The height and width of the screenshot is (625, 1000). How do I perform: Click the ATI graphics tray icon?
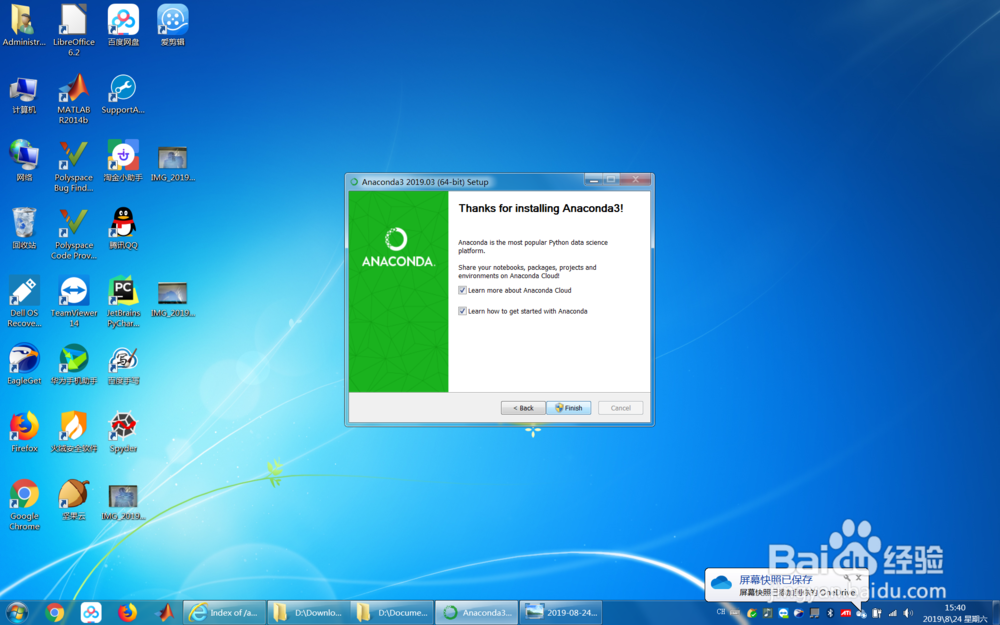[846, 613]
